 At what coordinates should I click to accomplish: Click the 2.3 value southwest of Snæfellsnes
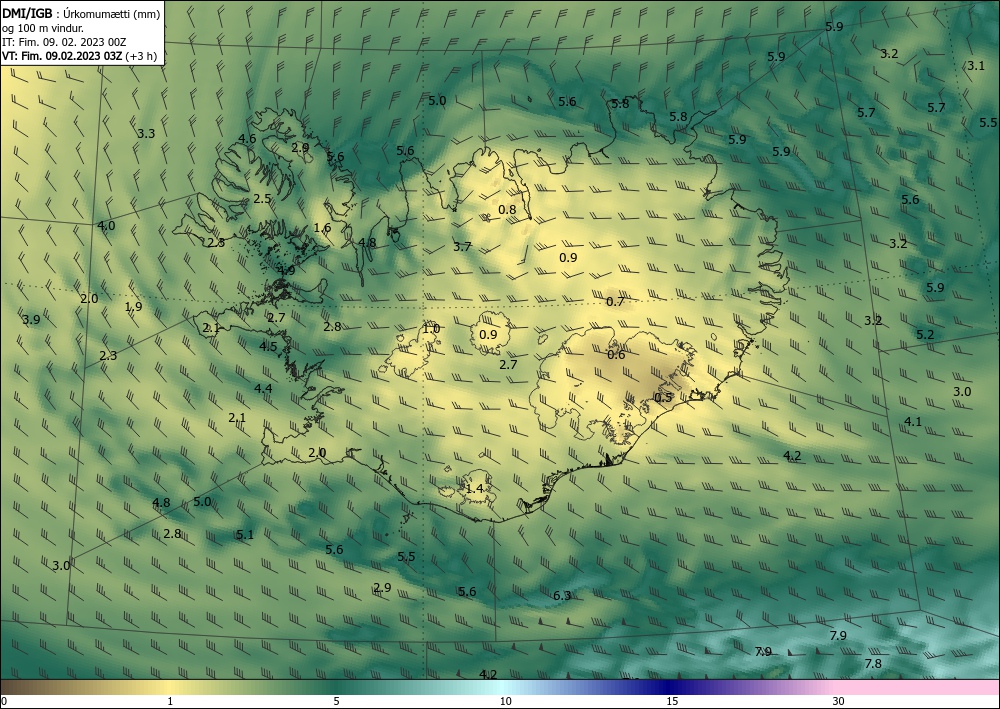[x=108, y=356]
